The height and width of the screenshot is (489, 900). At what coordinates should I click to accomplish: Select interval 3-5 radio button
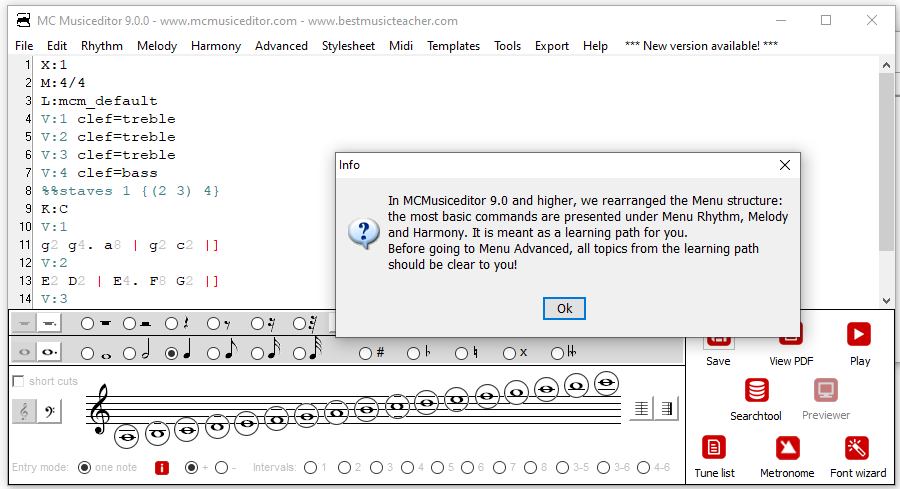(x=562, y=468)
